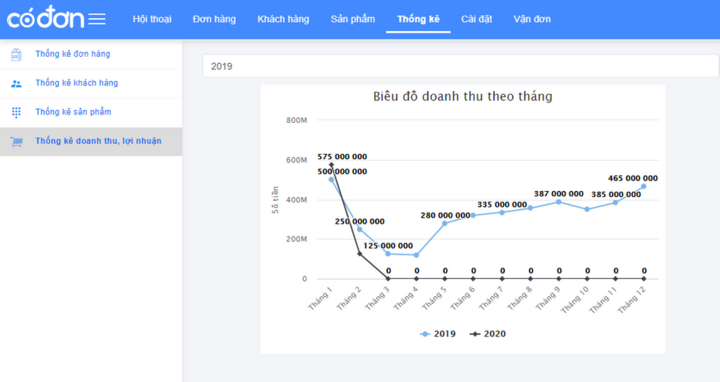Go to the Khách hàng tab

coord(283,19)
